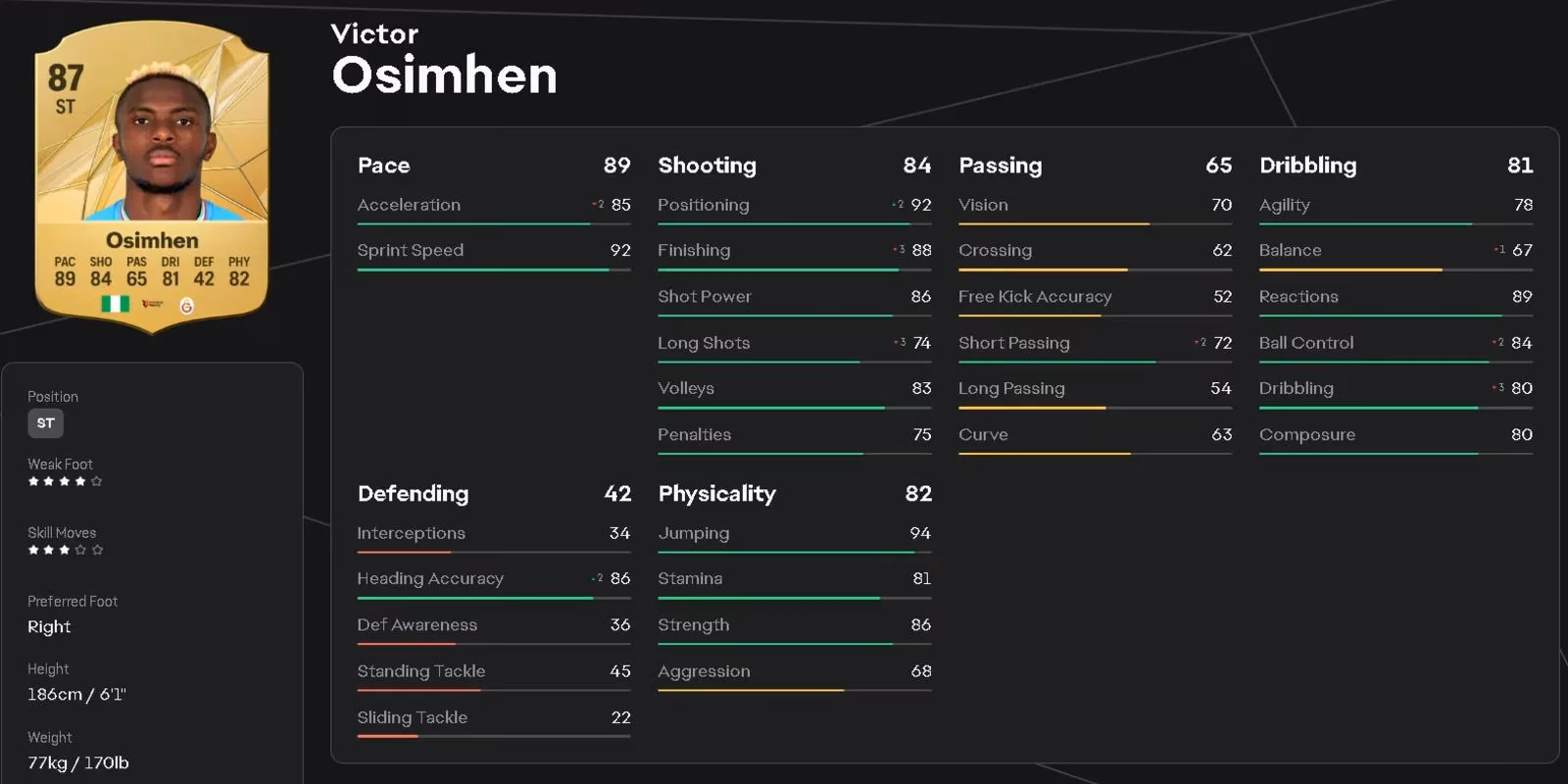Open the Galatasaray club badge
1568x784 pixels.
(x=187, y=305)
